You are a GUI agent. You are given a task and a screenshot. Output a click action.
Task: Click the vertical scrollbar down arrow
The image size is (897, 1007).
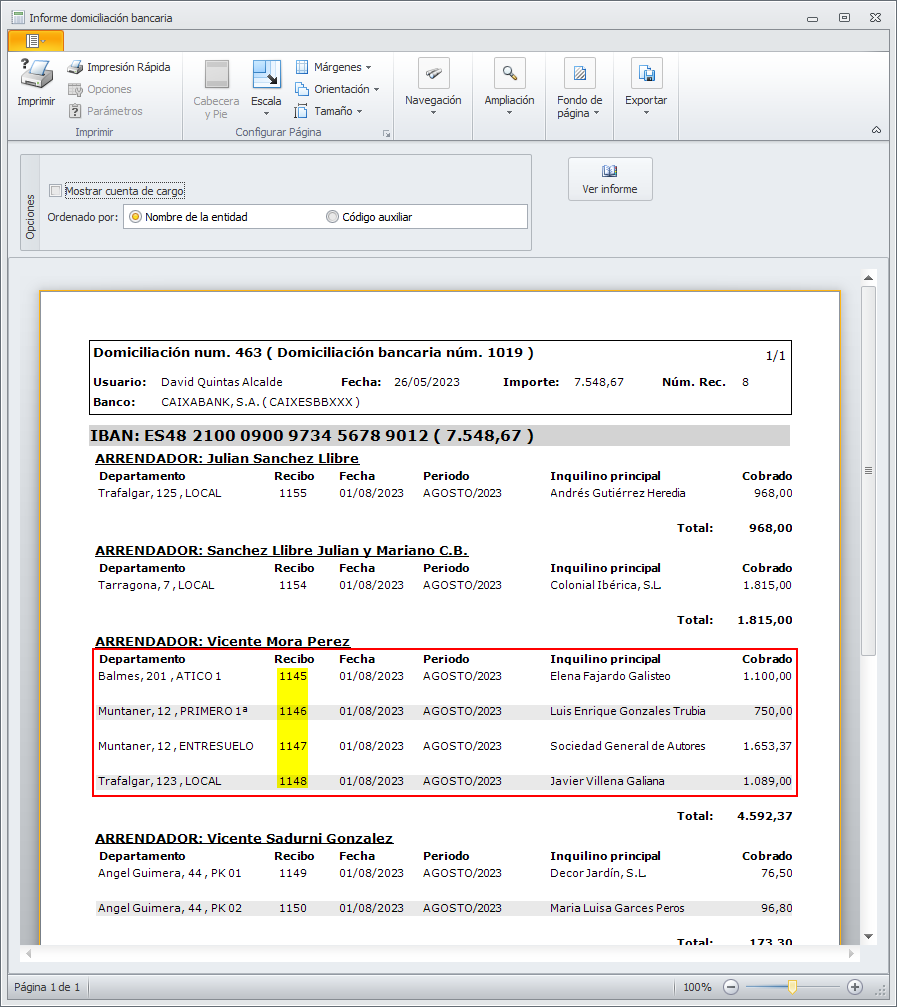tap(869, 936)
